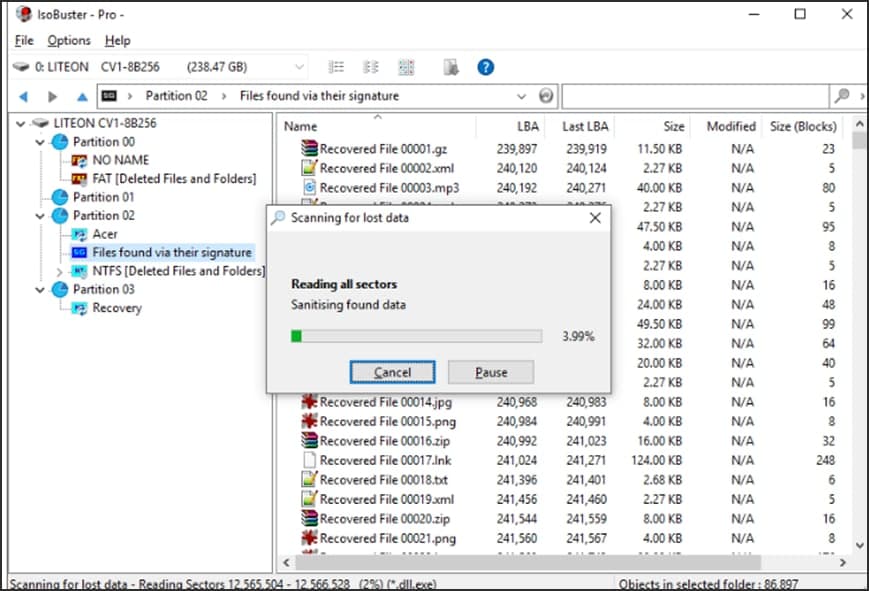Image resolution: width=869 pixels, height=591 pixels.
Task: Open the Help menu
Action: pyautogui.click(x=117, y=41)
